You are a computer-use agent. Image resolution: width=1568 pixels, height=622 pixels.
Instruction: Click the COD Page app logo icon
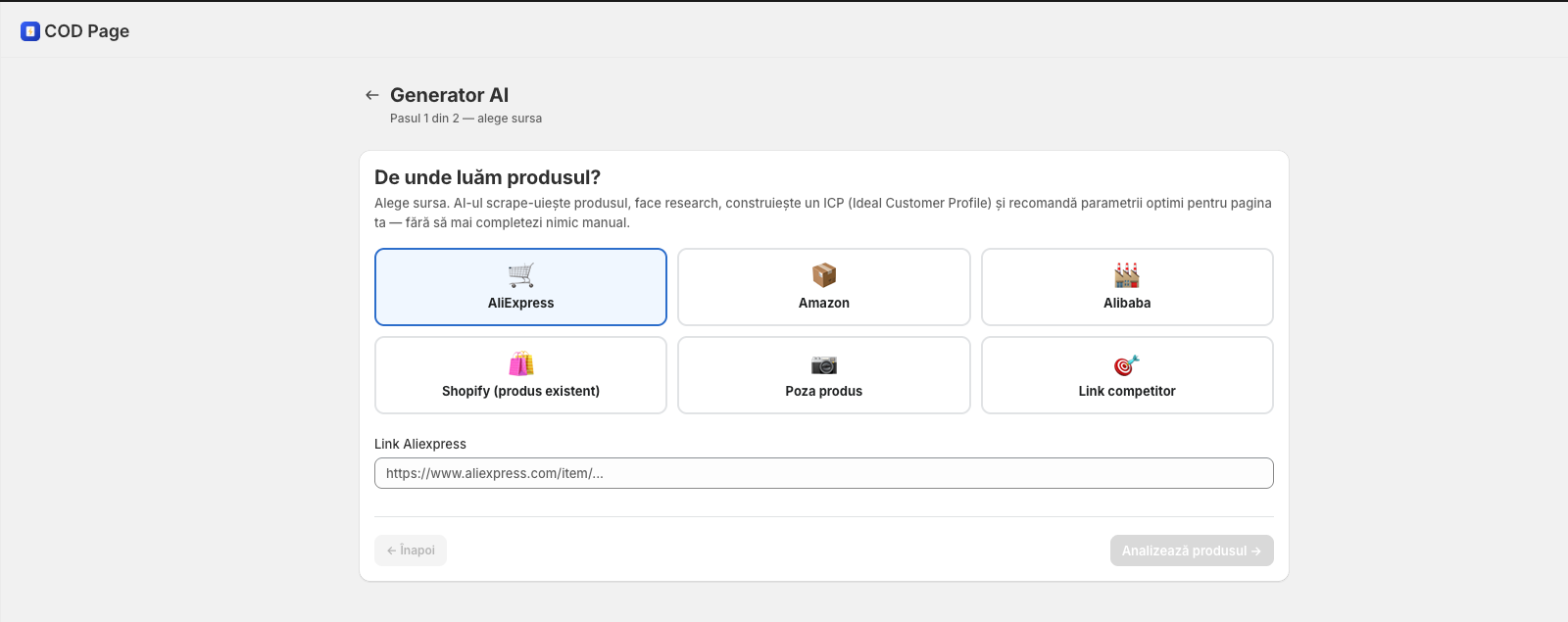coord(30,31)
